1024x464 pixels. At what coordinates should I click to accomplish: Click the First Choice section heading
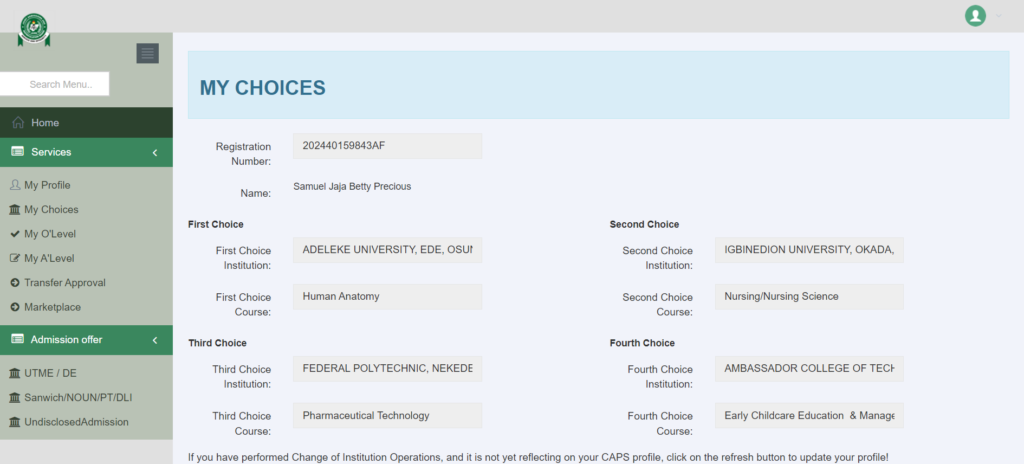pyautogui.click(x=216, y=224)
